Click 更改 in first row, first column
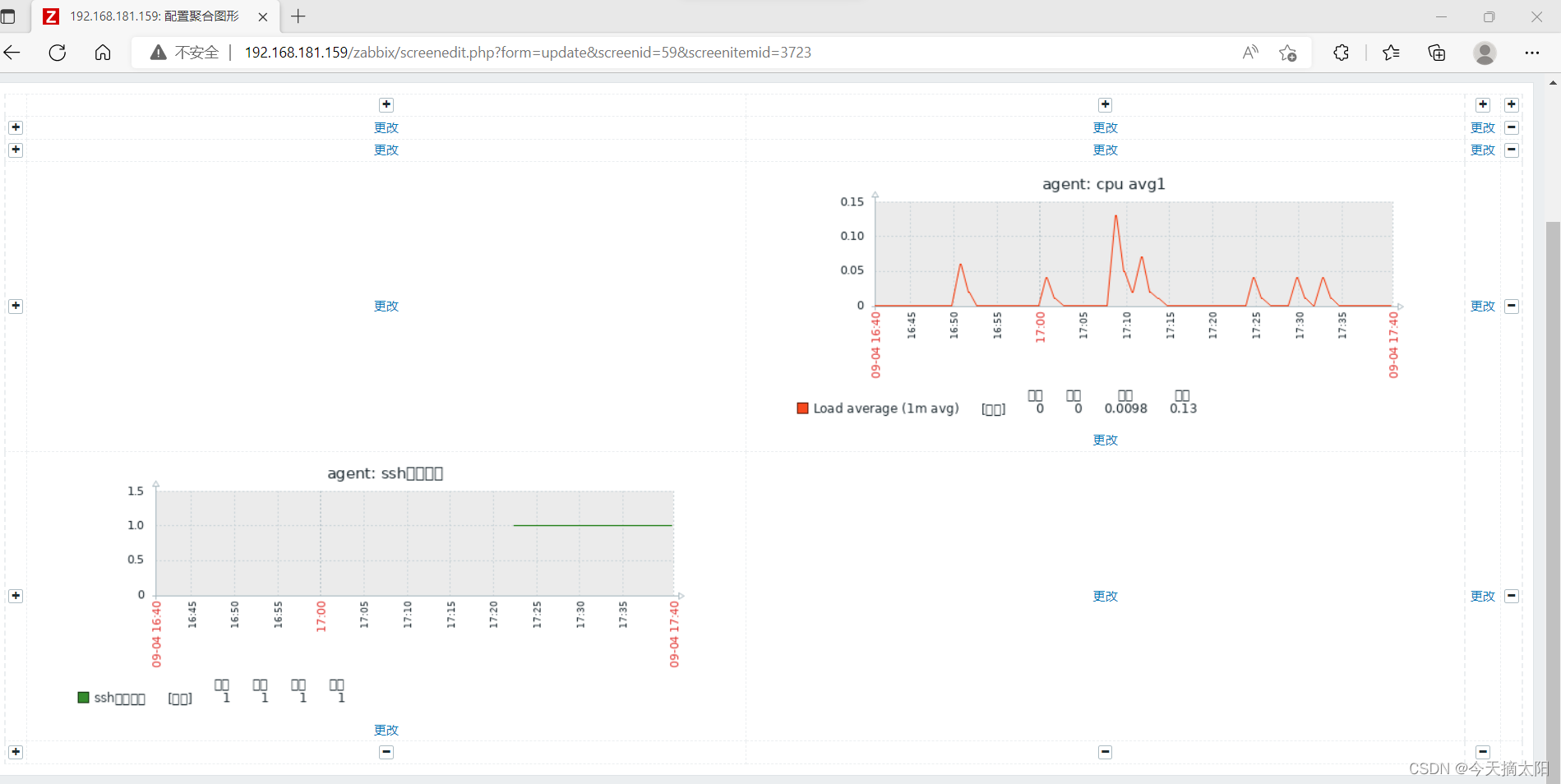 (x=386, y=127)
